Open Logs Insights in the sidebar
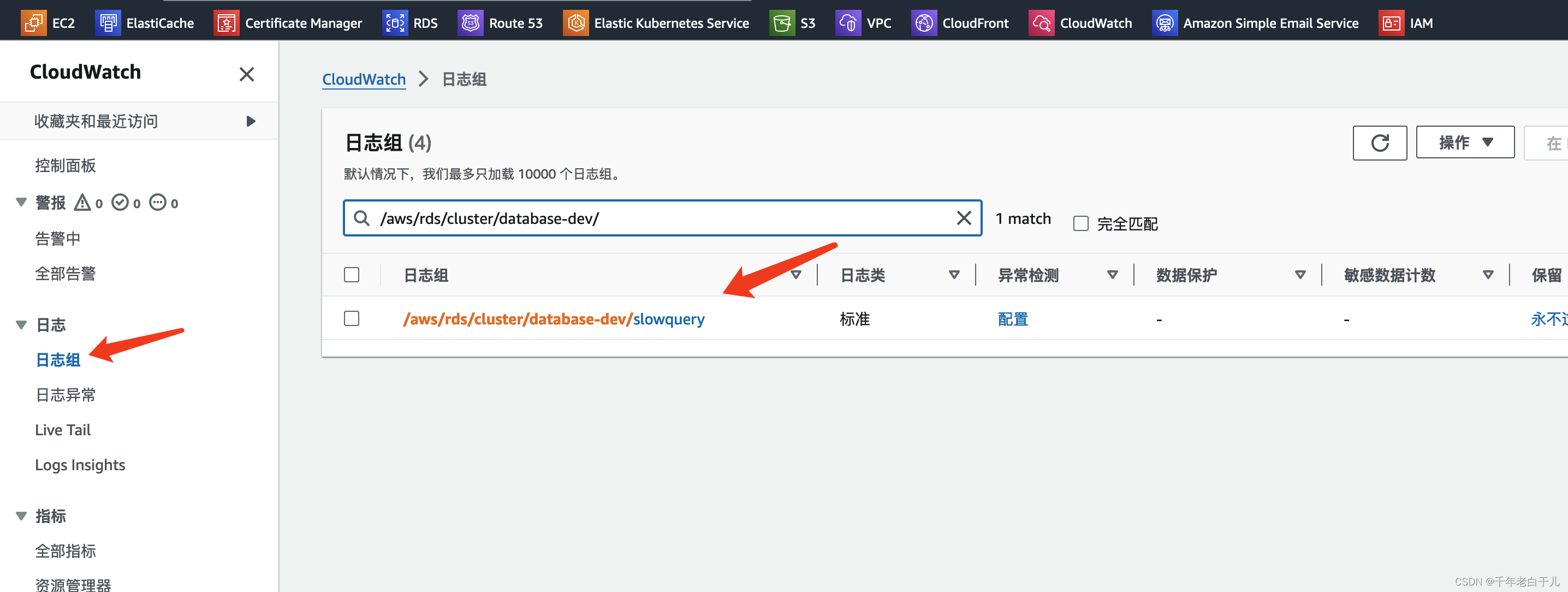 80,465
